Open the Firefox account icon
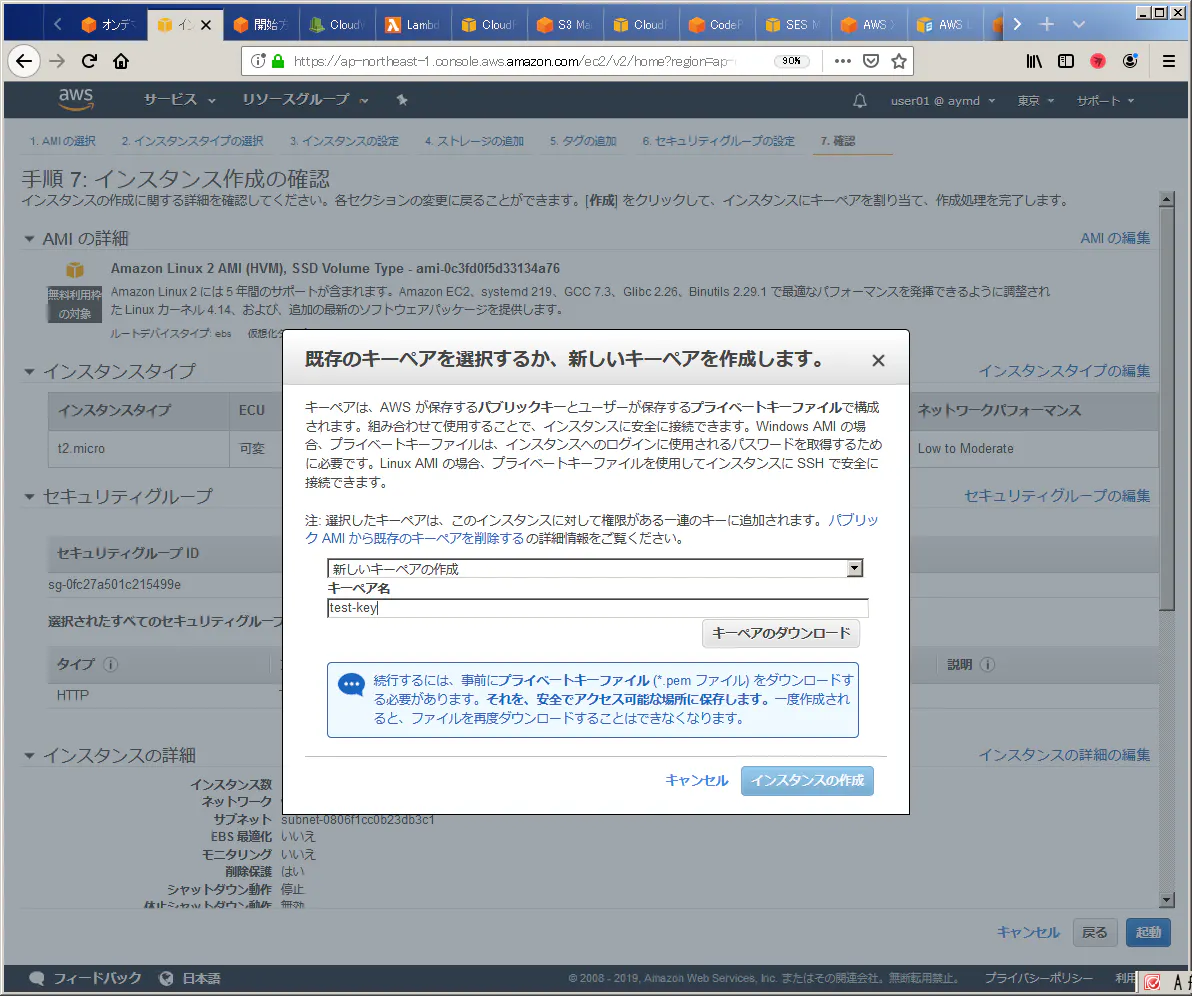The image size is (1192, 996). (1130, 61)
